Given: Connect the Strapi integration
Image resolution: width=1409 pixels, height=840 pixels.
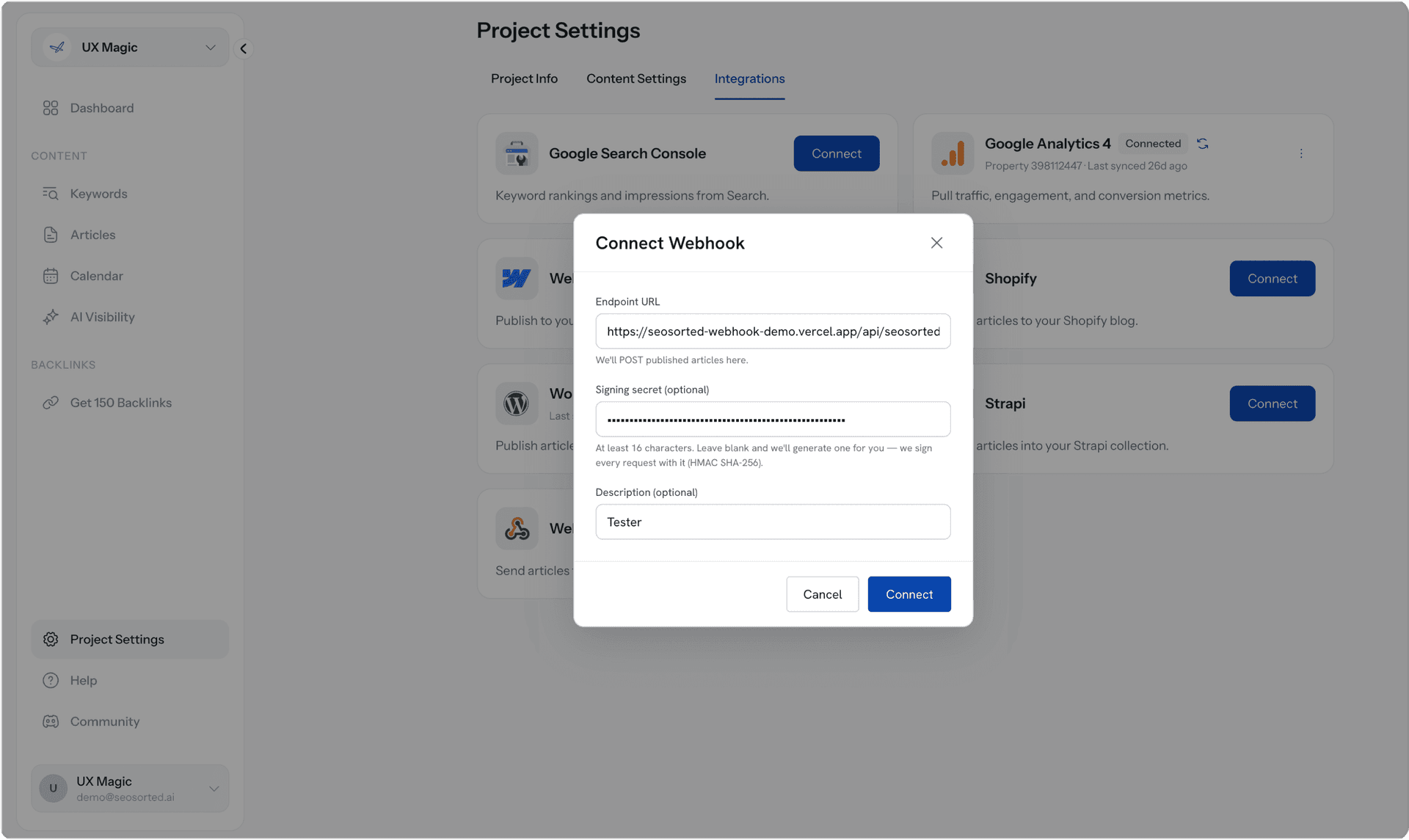Looking at the screenshot, I should [1273, 403].
